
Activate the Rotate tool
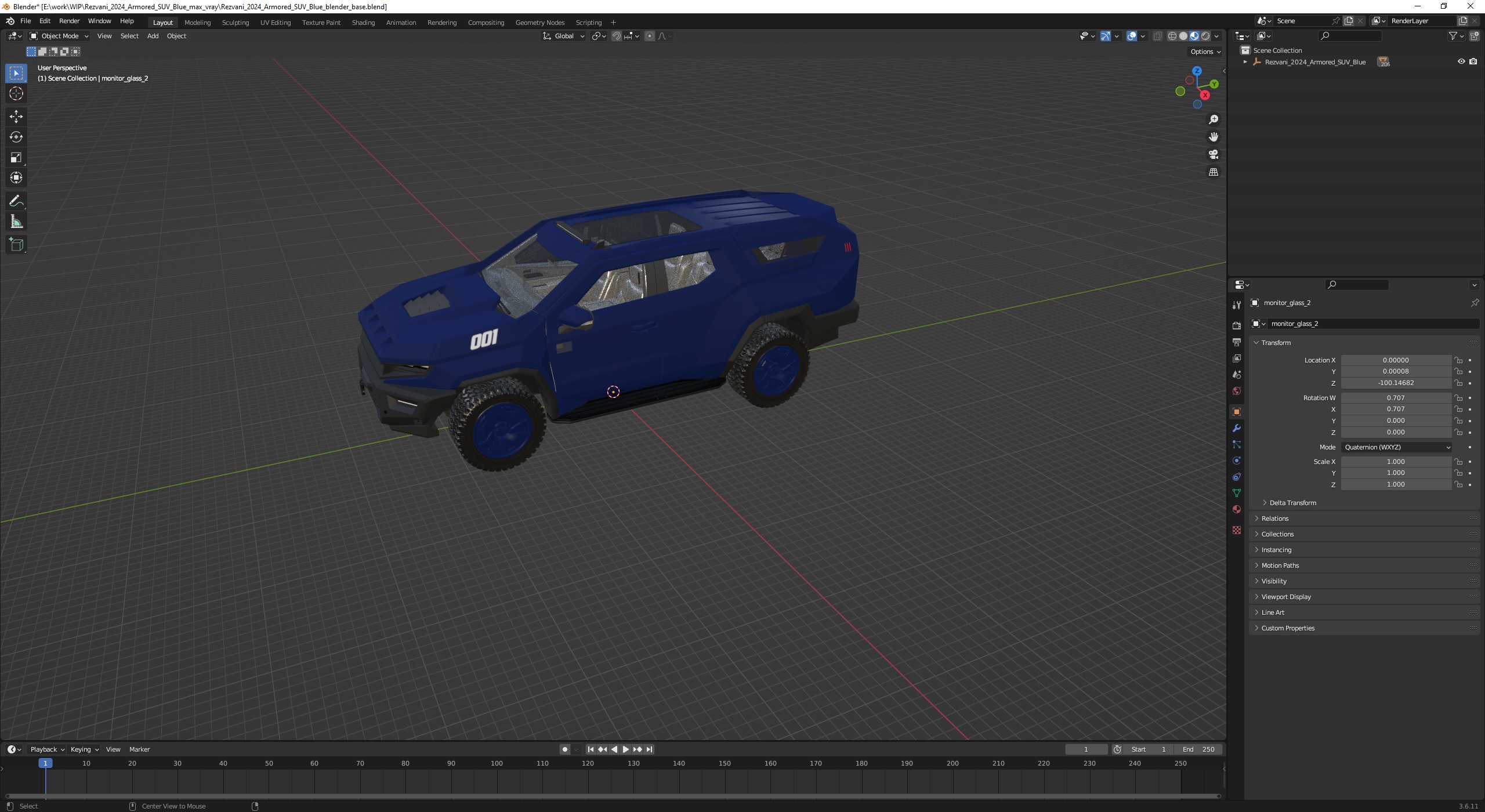(16, 137)
